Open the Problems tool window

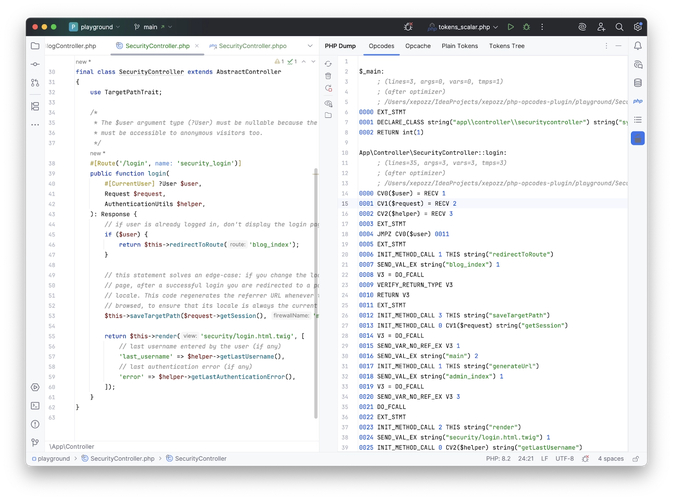tap(35, 424)
